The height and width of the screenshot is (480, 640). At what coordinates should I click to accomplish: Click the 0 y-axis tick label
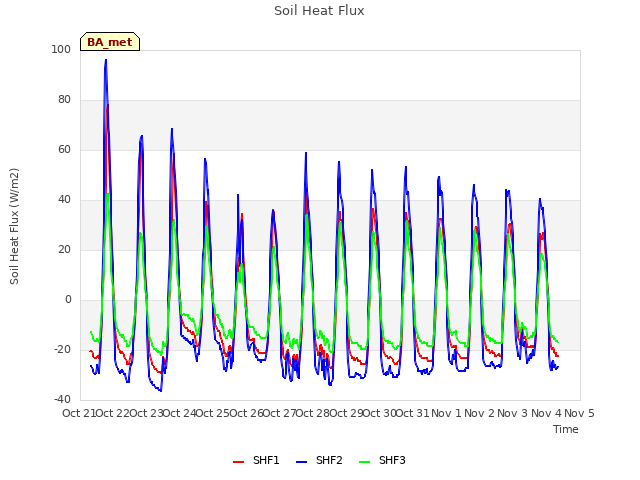[x=68, y=300]
